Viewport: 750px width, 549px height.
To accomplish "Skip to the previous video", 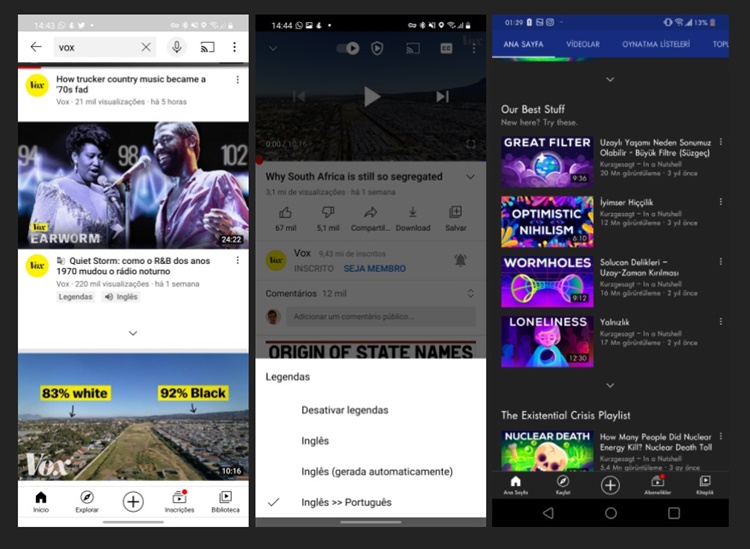I will (299, 97).
